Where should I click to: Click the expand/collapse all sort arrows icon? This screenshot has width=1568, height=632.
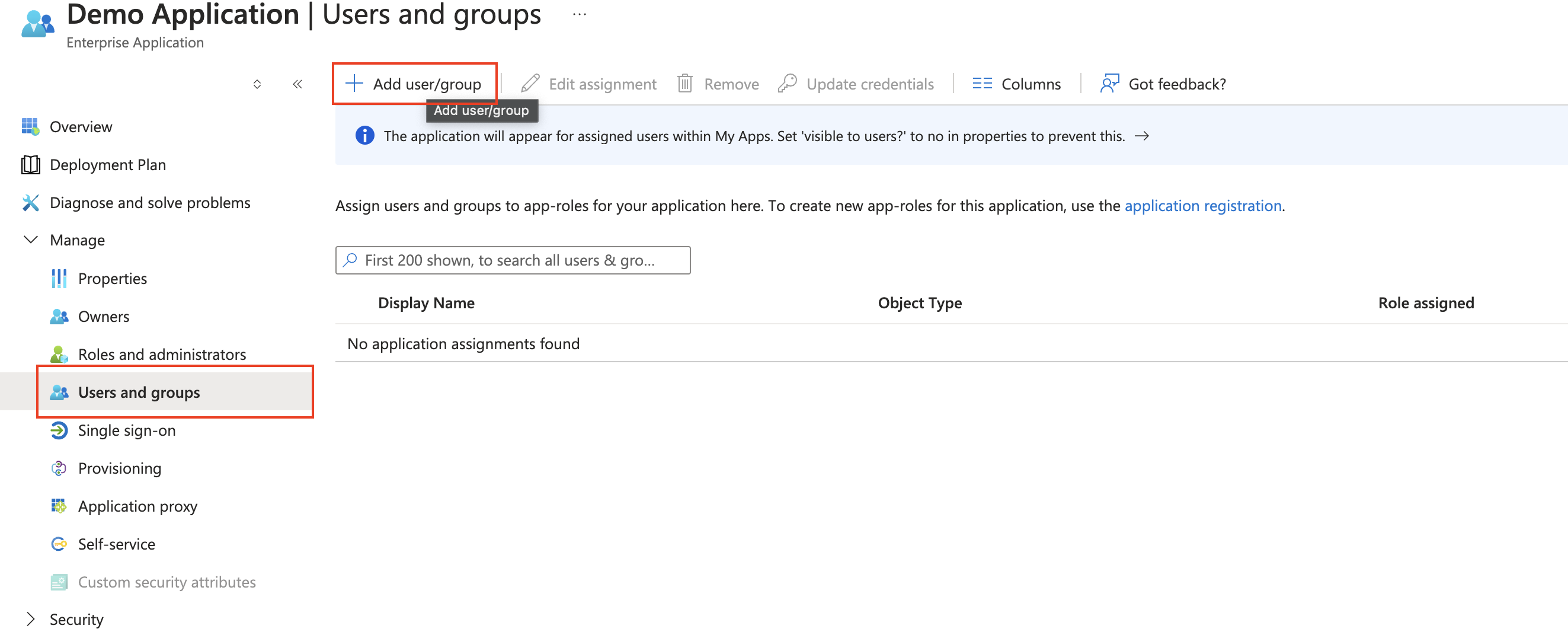257,84
